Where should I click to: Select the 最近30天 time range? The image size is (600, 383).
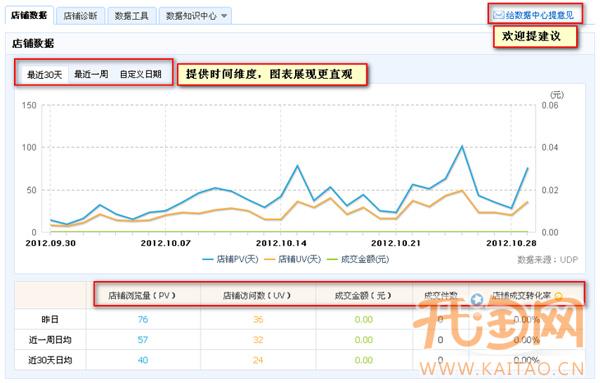[x=44, y=74]
